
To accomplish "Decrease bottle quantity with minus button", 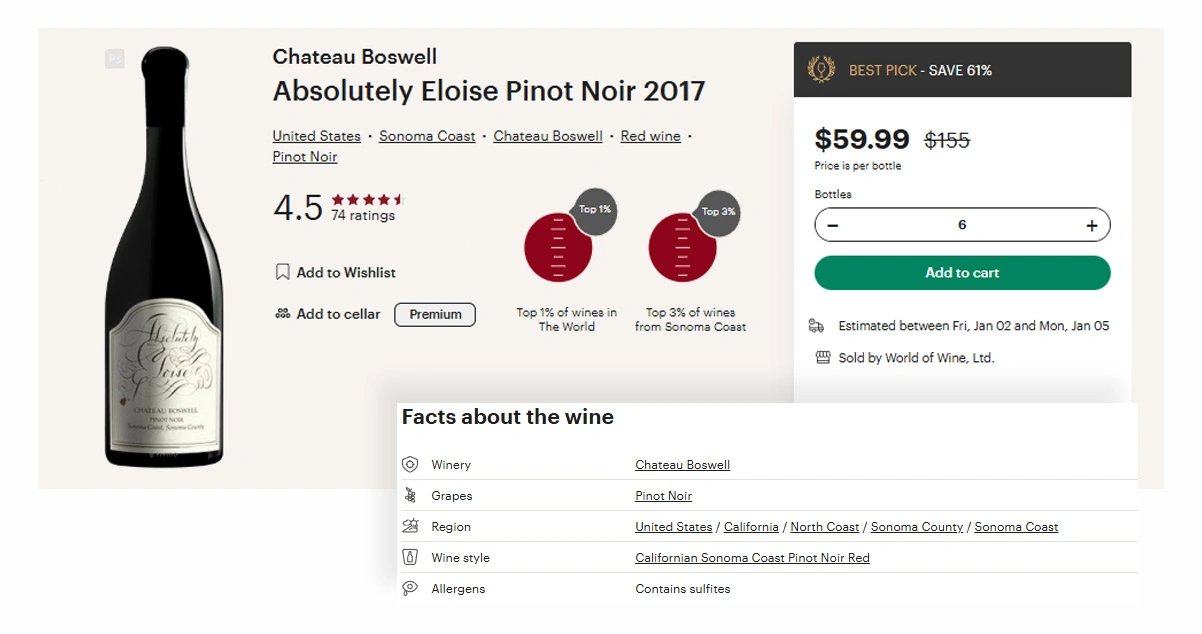I will [833, 226].
